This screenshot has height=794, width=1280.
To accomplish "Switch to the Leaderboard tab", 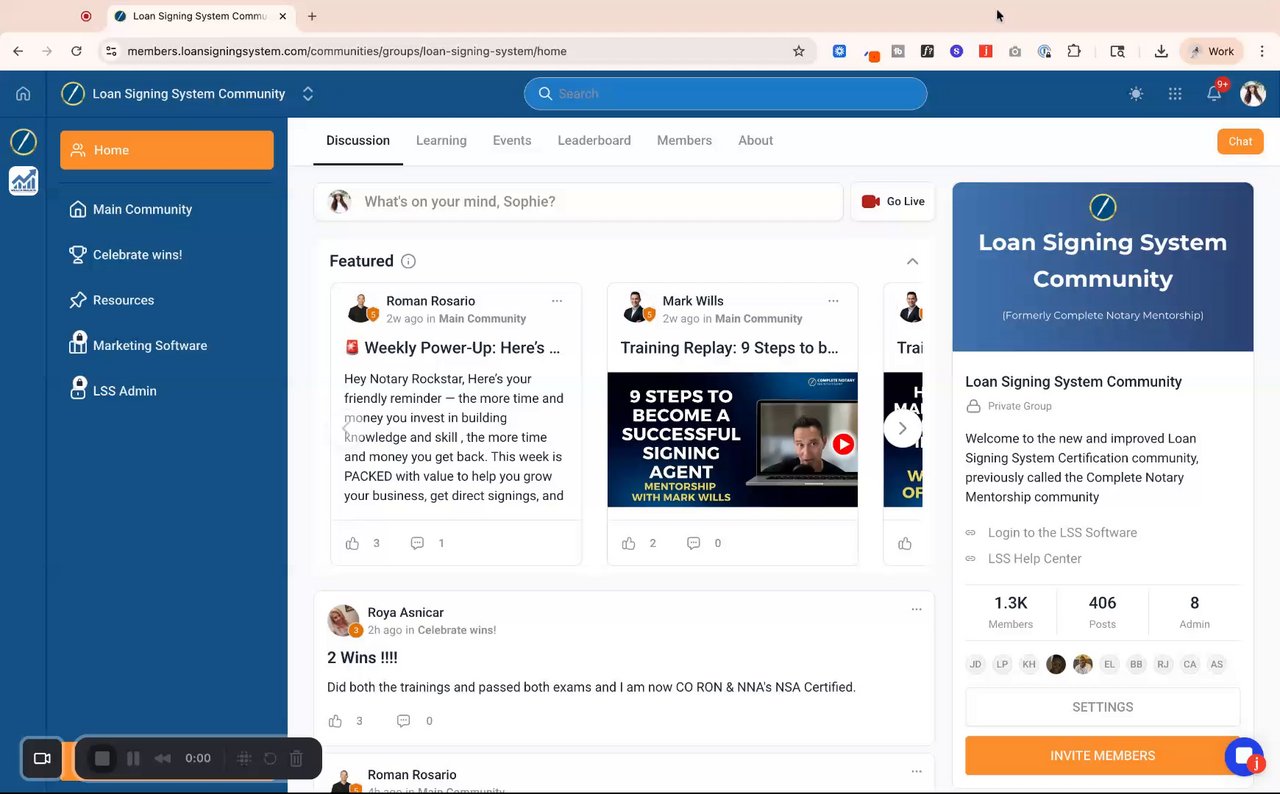I will (594, 140).
